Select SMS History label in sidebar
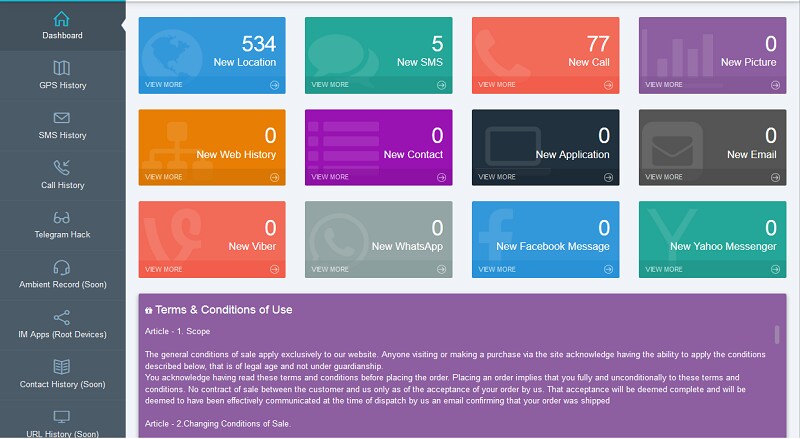800x439 pixels. 62,135
